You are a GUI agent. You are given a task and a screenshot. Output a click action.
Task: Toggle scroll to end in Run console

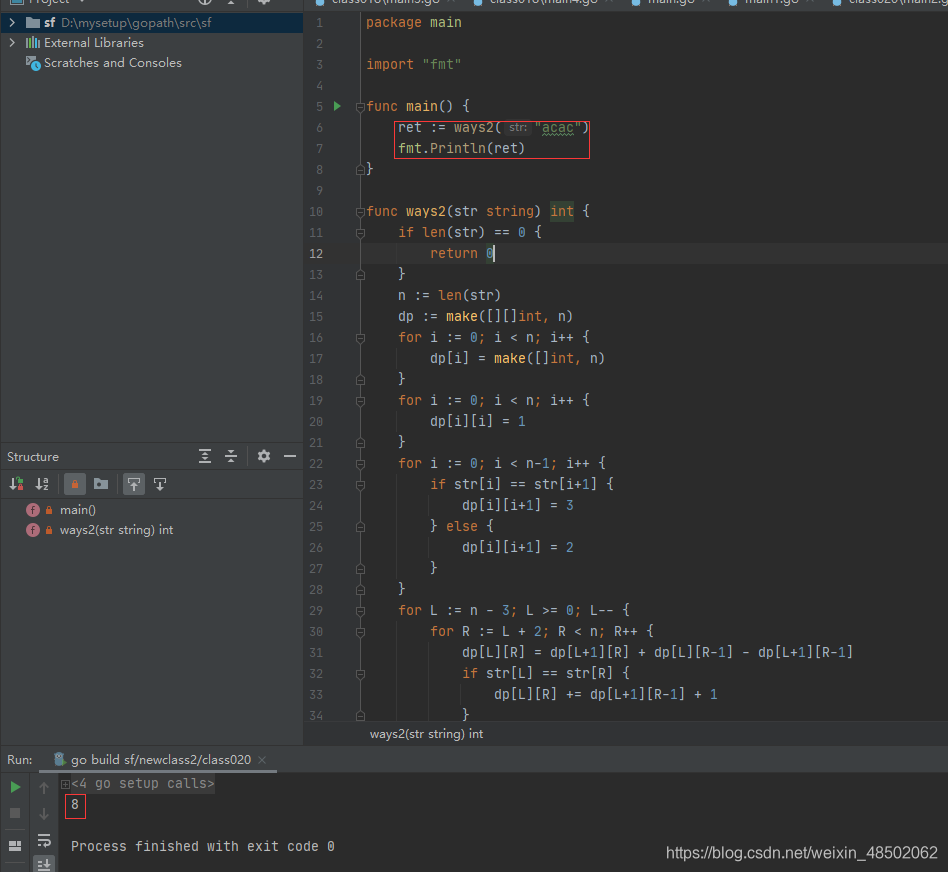[44, 864]
